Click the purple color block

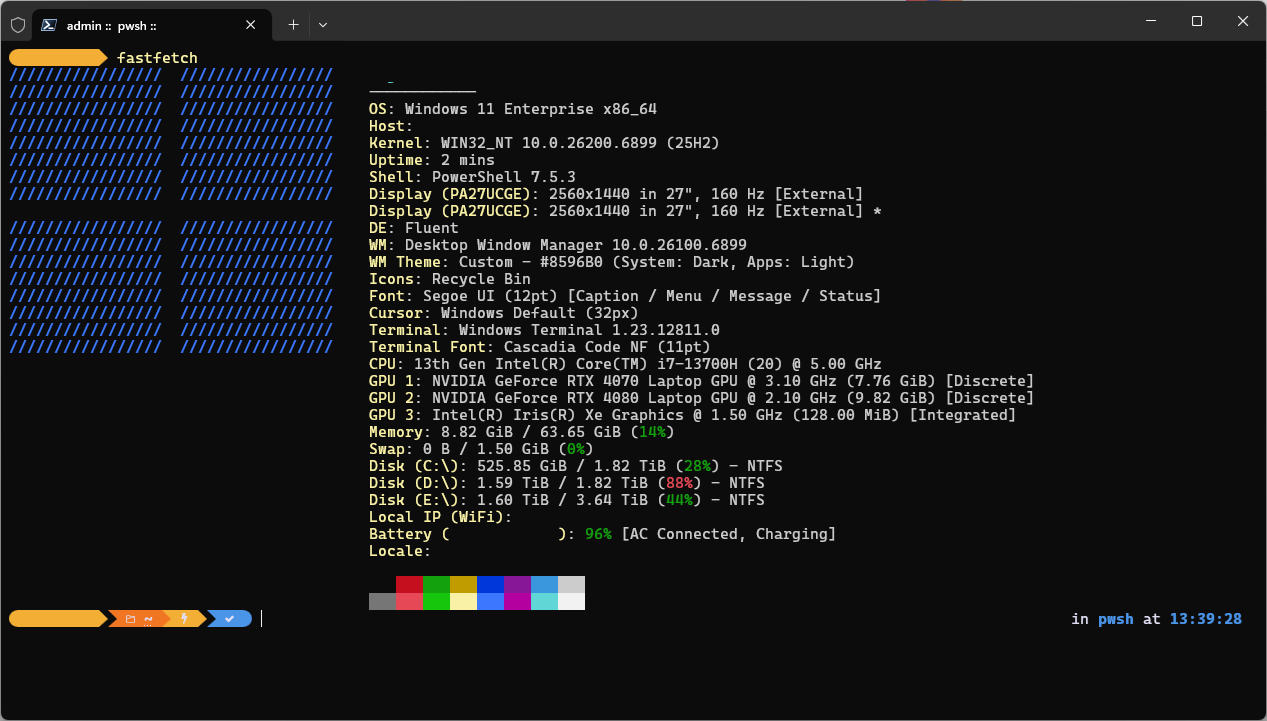tap(517, 584)
